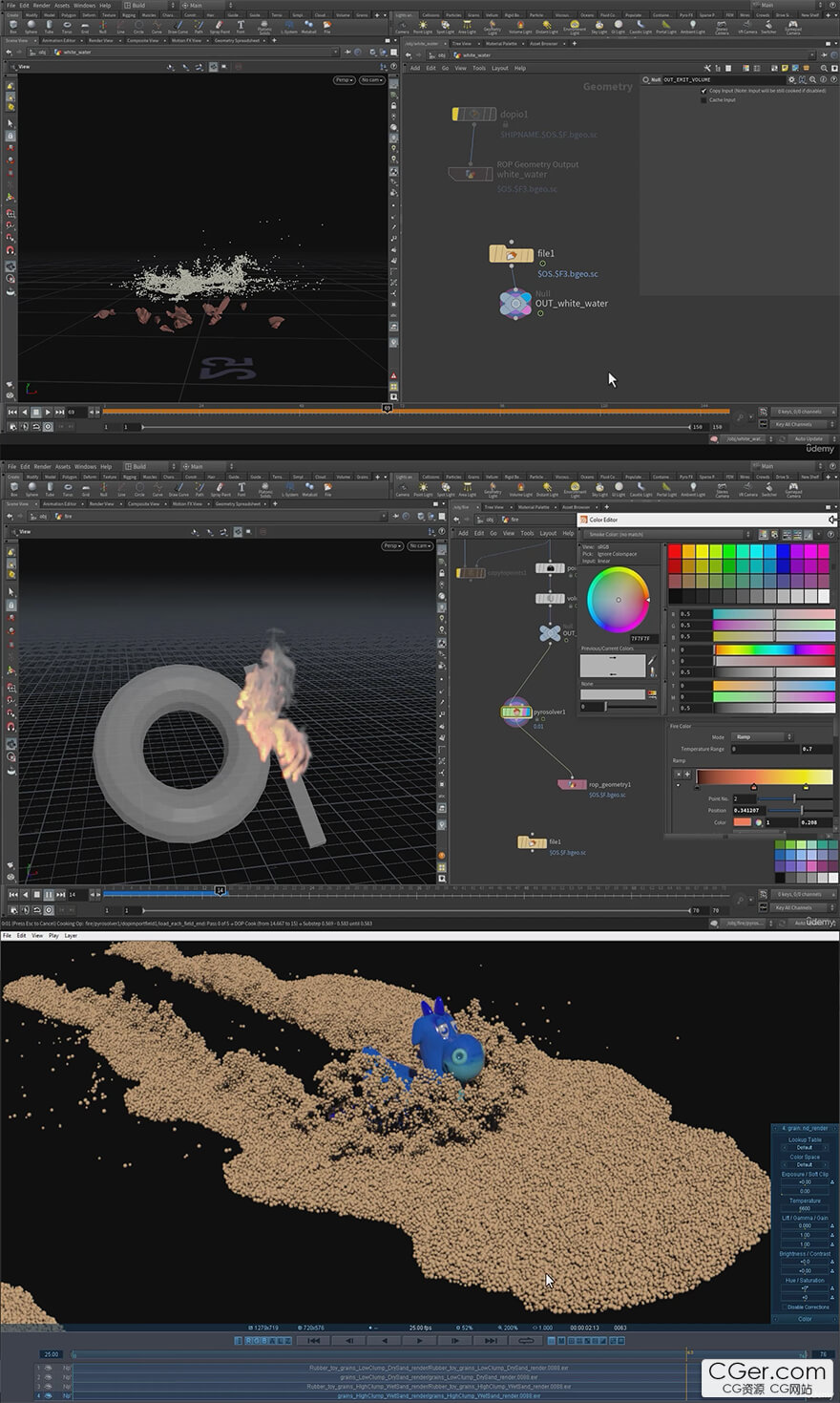The image size is (840, 1403).
Task: Add Environment Light in white_water window
Action: [575, 27]
